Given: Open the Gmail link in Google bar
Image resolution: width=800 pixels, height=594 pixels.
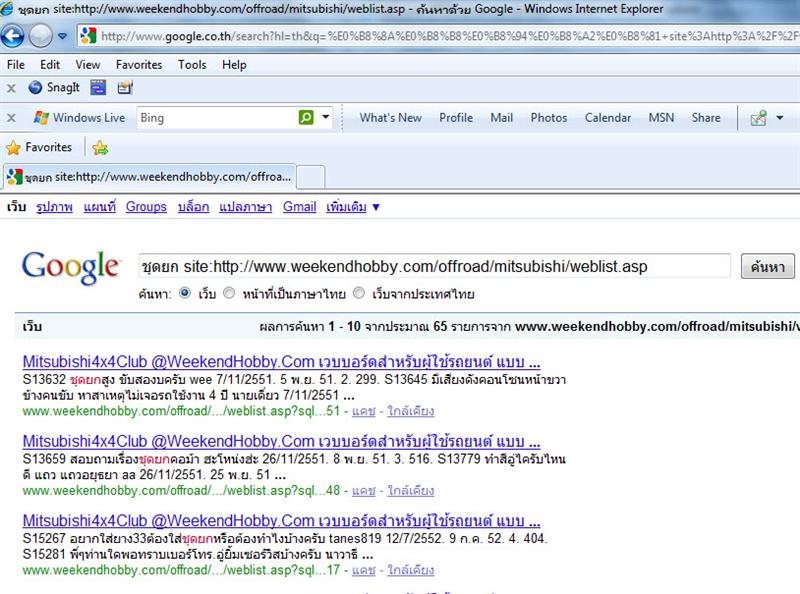Looking at the screenshot, I should [x=299, y=207].
